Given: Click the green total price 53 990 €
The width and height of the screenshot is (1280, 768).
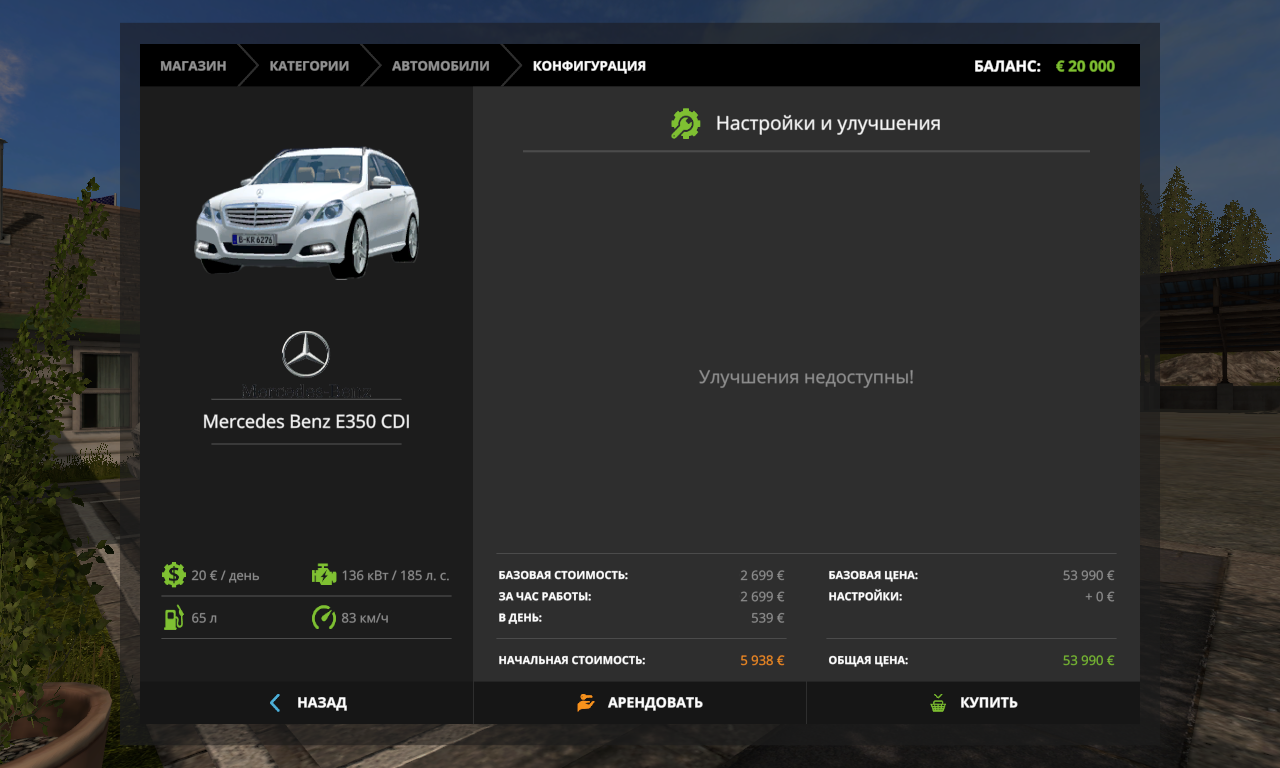Looking at the screenshot, I should [x=1088, y=661].
